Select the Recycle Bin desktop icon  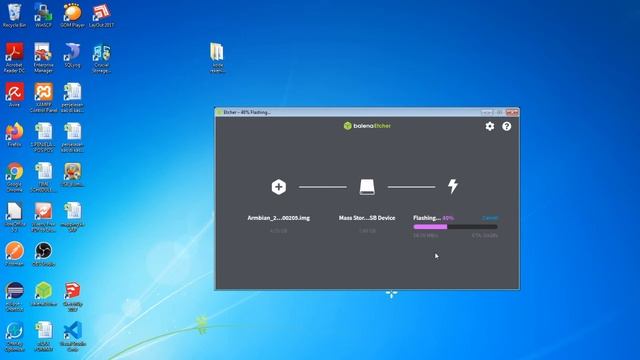pyautogui.click(x=14, y=16)
